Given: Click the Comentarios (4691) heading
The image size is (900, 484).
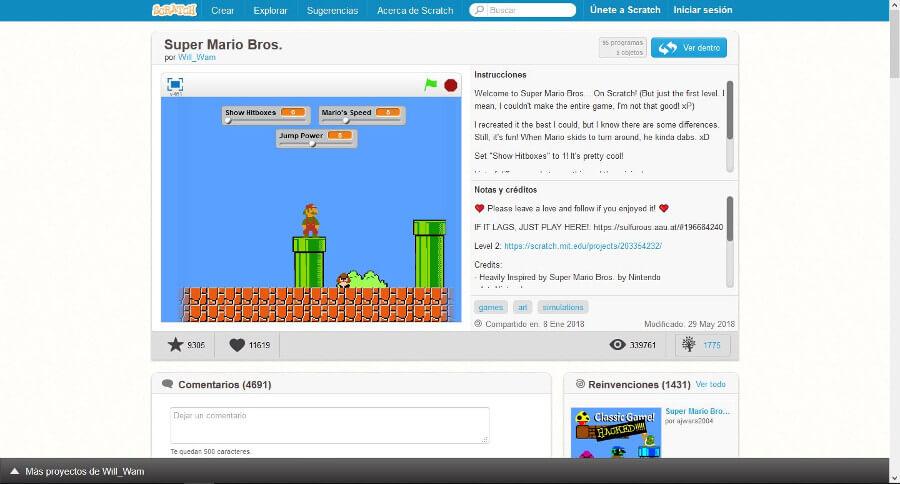Looking at the screenshot, I should point(224,385).
